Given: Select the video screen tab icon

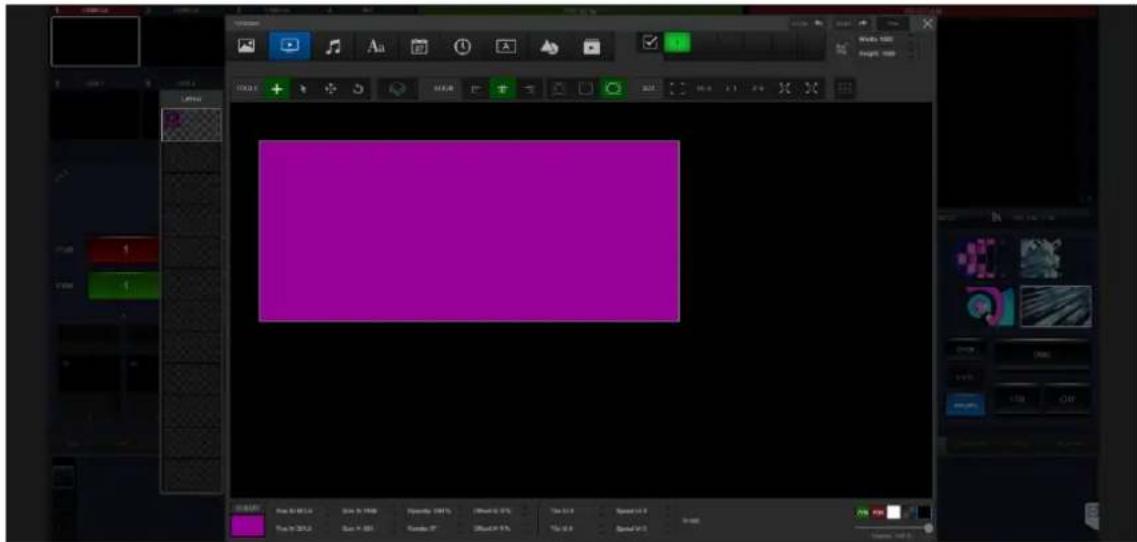Looking at the screenshot, I should tap(289, 46).
